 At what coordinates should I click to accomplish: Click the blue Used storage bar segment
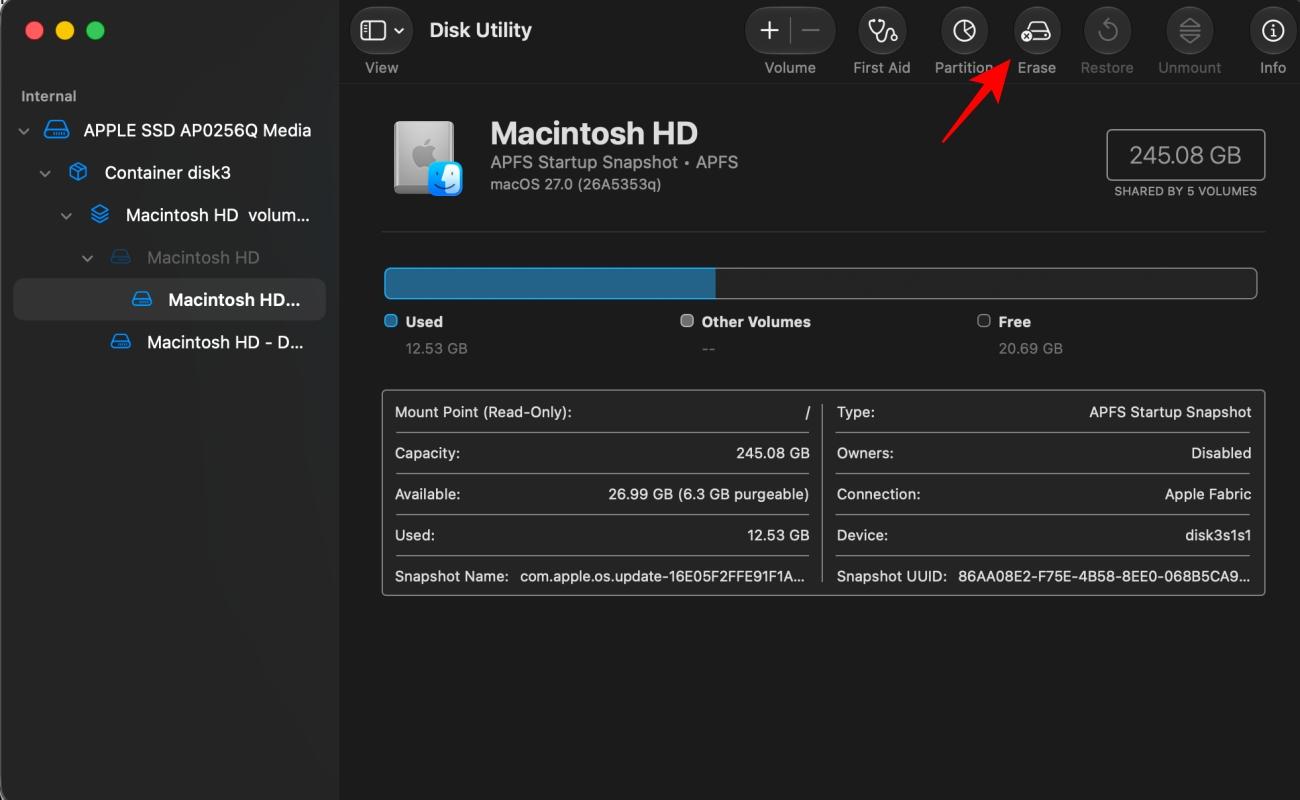pyautogui.click(x=550, y=283)
